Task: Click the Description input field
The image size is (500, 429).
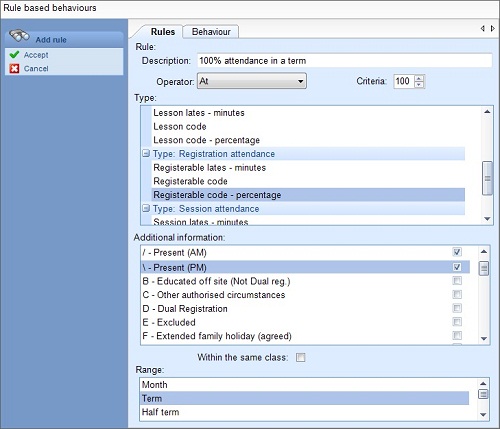Action: pyautogui.click(x=344, y=61)
